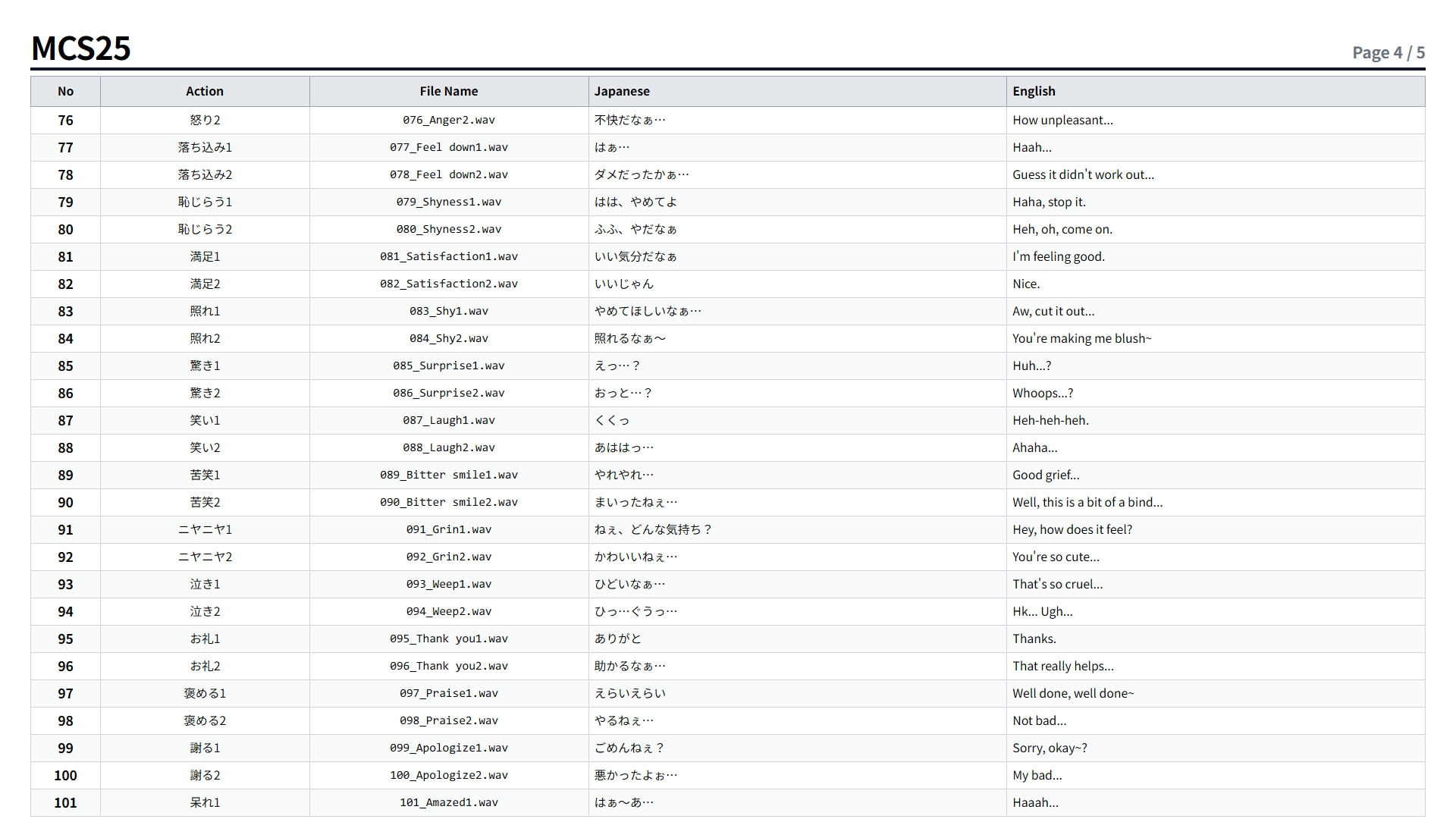Click the Page 4 / 5 indicator
The image size is (1456, 819).
point(1389,52)
